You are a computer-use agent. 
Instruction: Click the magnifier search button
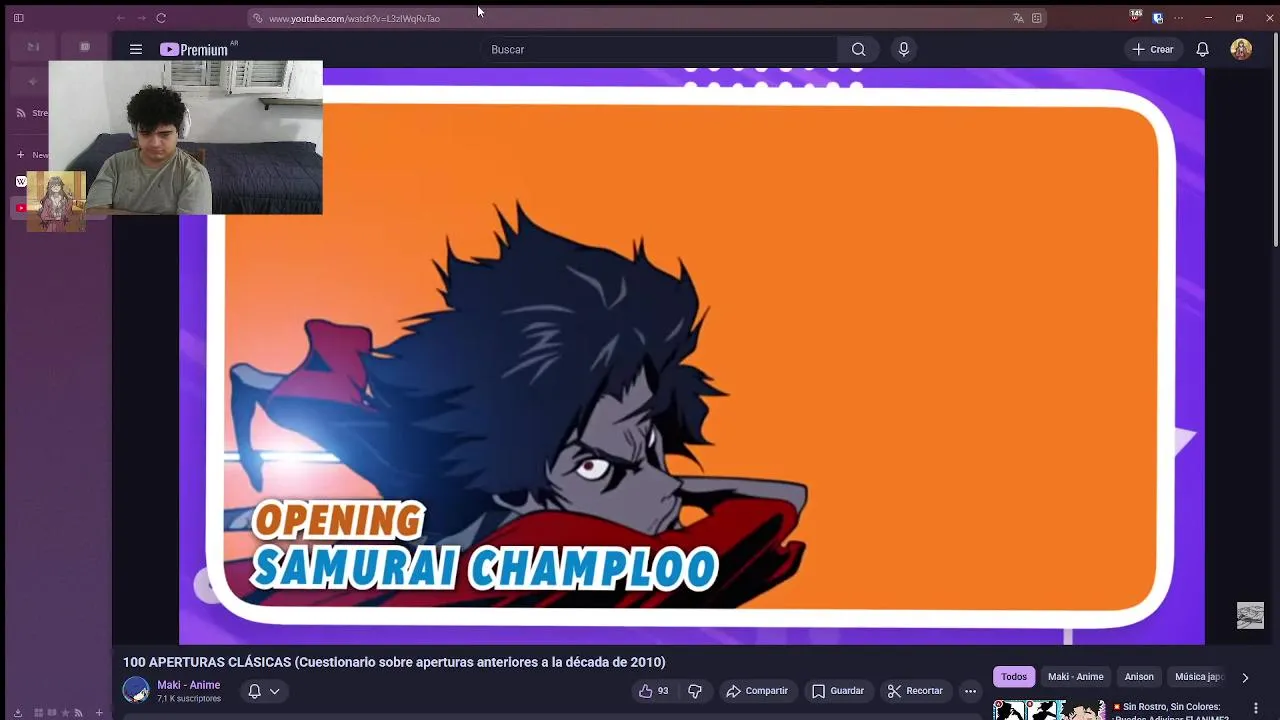[x=858, y=49]
